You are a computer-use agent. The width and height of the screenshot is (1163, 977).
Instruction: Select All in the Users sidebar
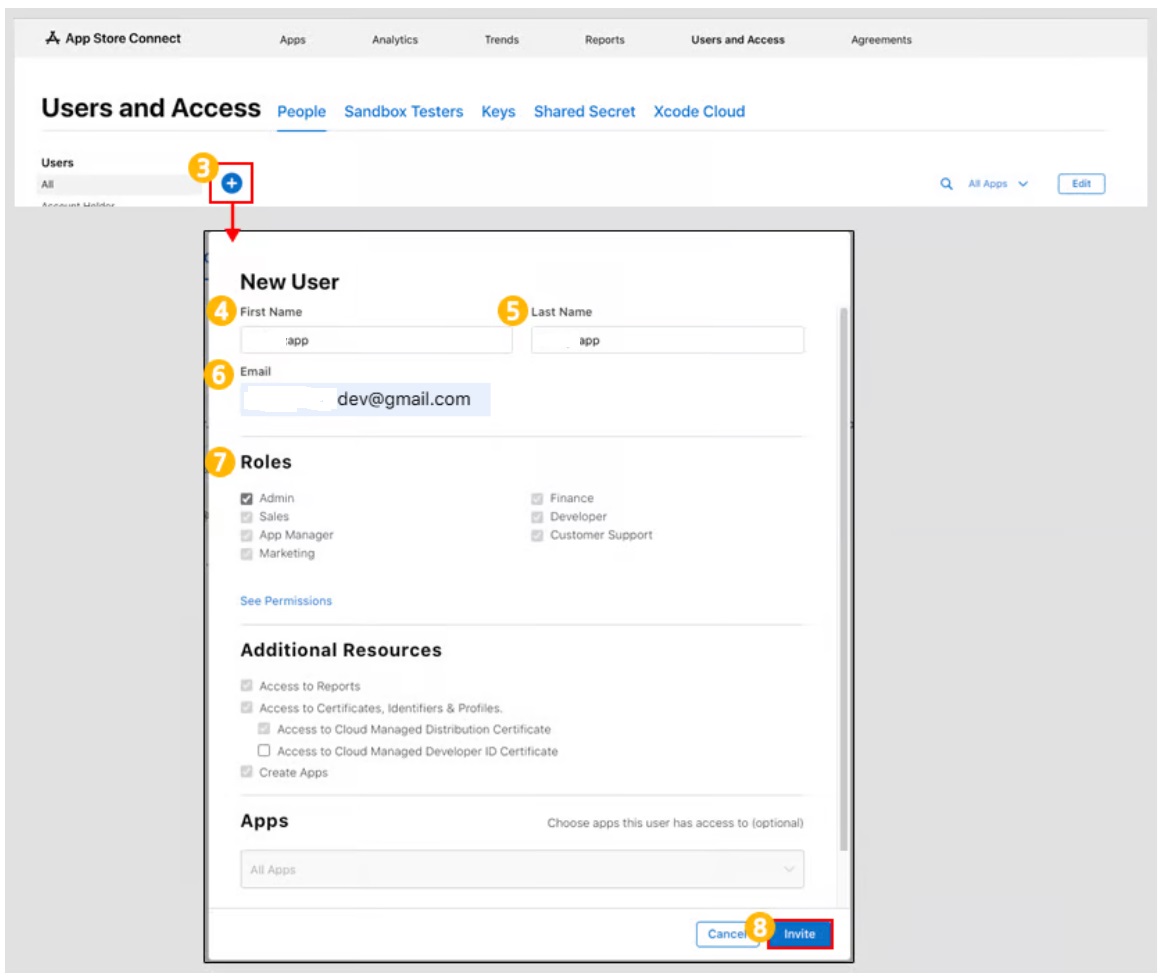[x=119, y=184]
